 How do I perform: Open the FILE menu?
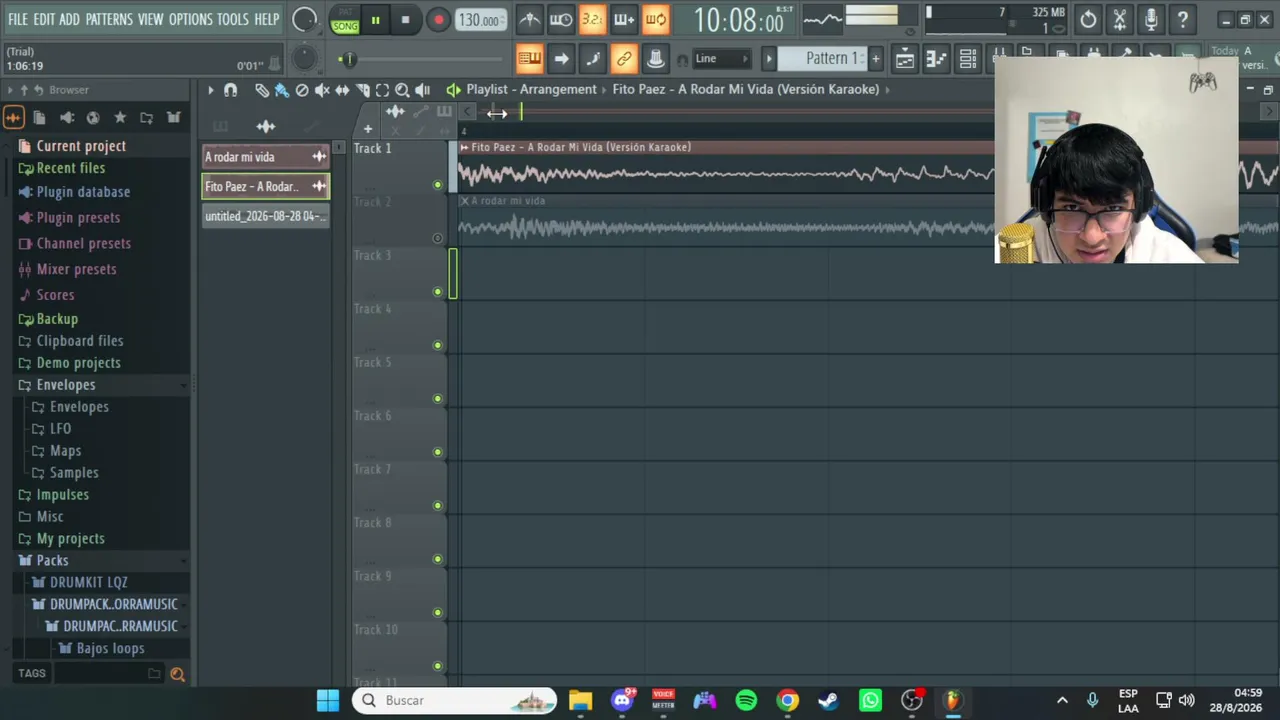18,19
